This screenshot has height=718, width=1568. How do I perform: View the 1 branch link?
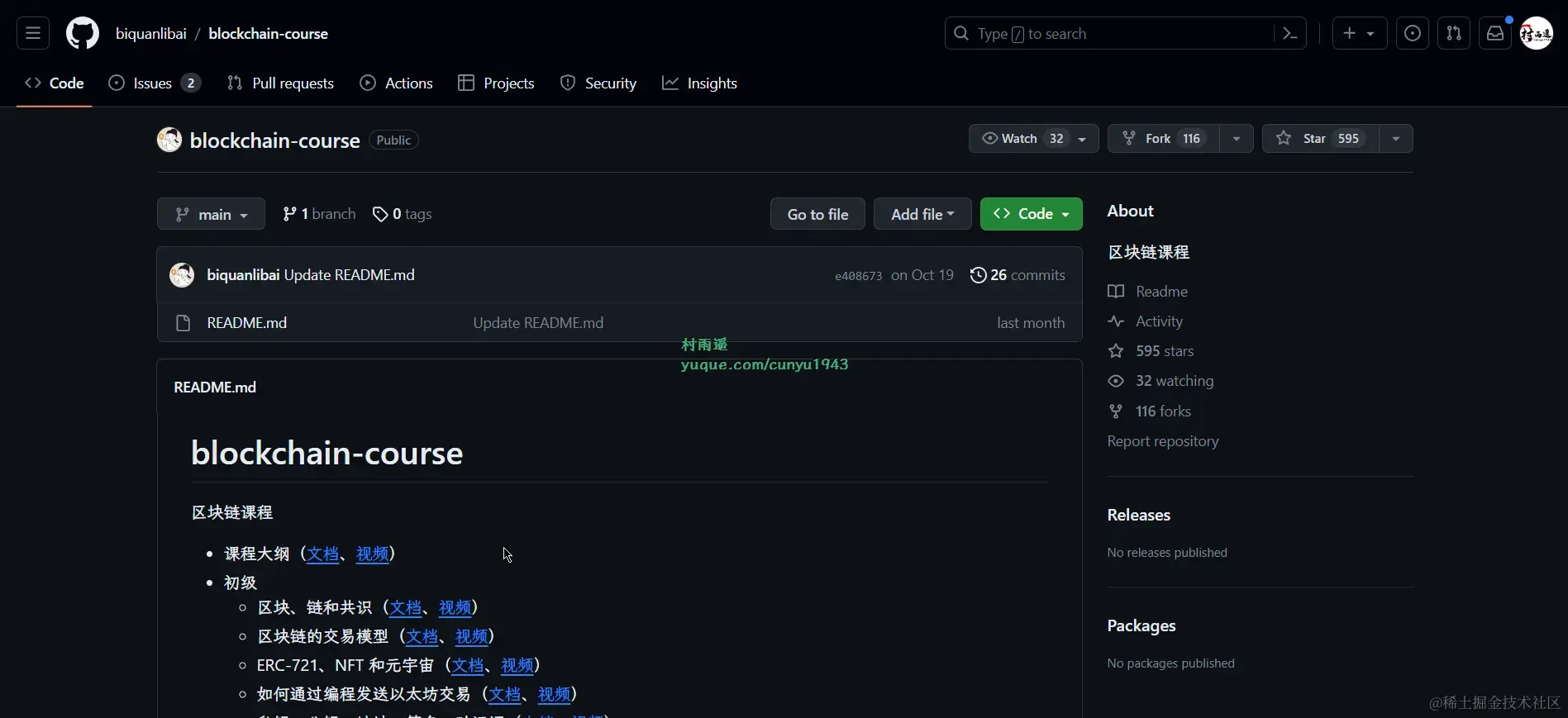click(319, 214)
